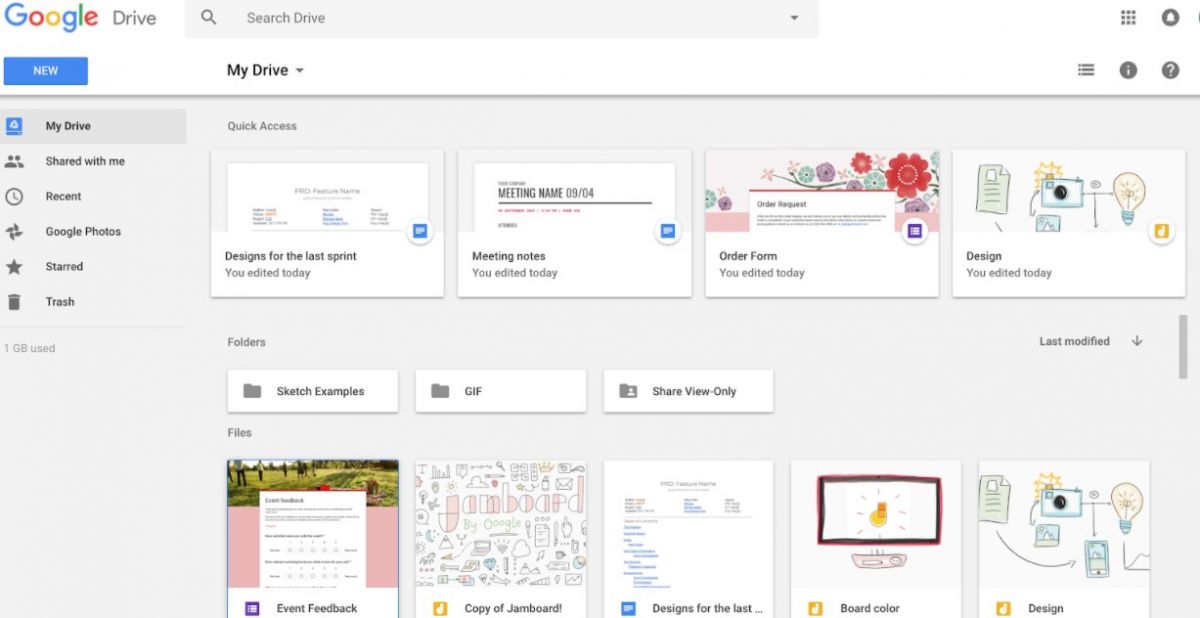Click the search magnifier icon
The width and height of the screenshot is (1200, 618).
pyautogui.click(x=208, y=18)
